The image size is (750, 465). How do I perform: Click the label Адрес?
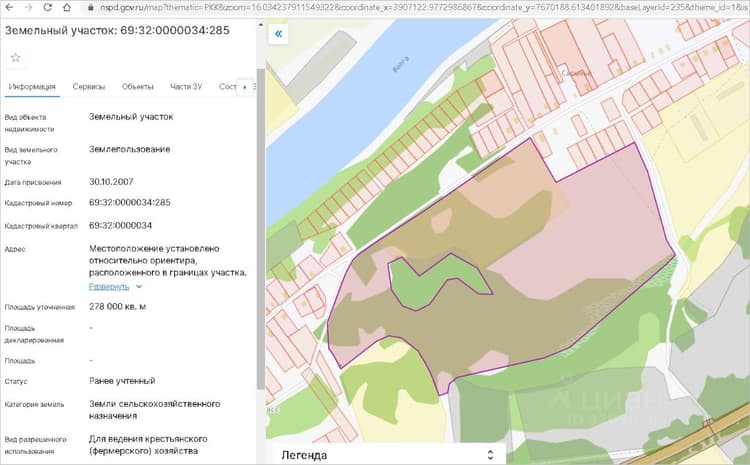coord(15,249)
